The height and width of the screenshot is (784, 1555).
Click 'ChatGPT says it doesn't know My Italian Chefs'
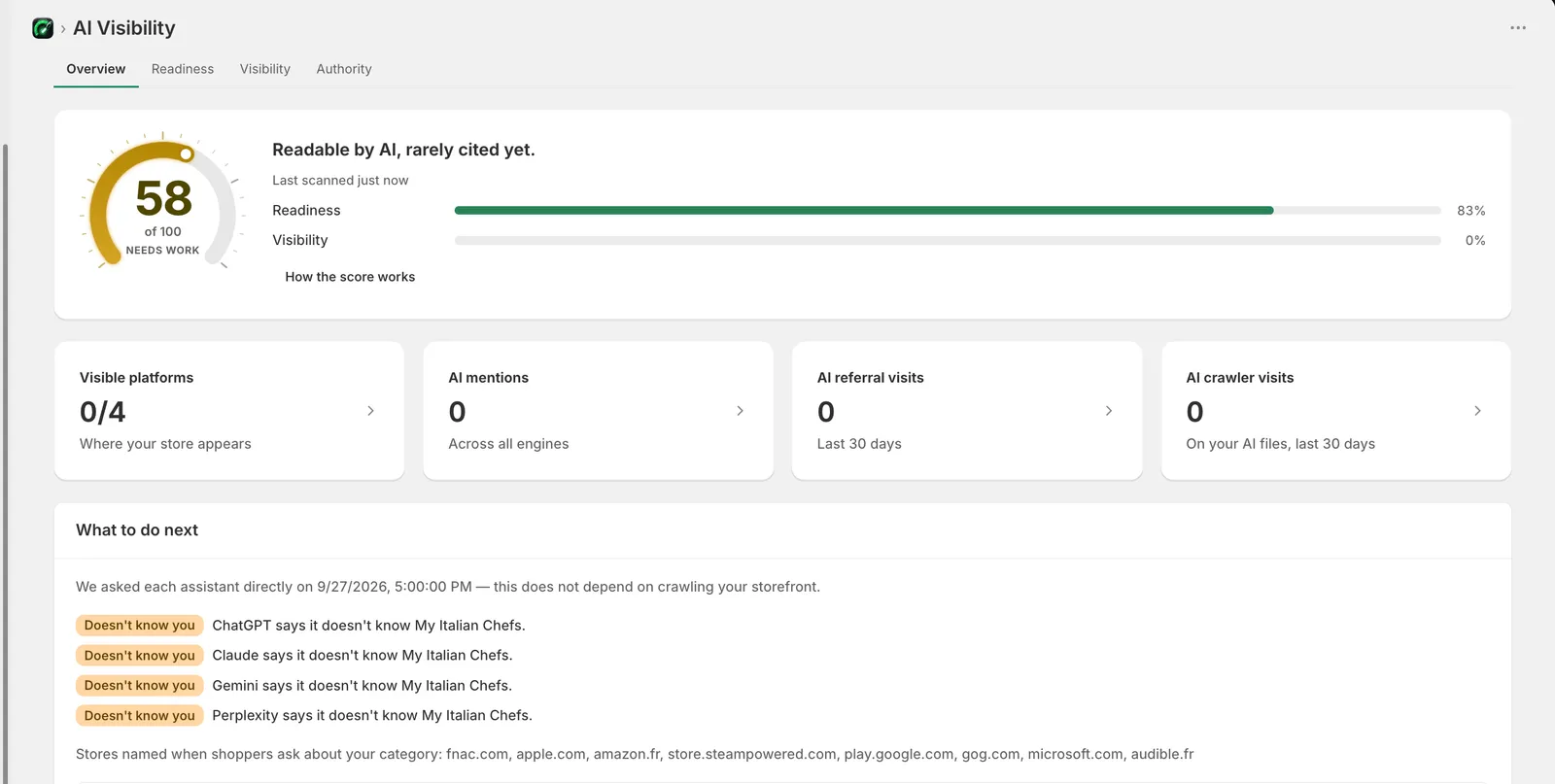point(368,626)
